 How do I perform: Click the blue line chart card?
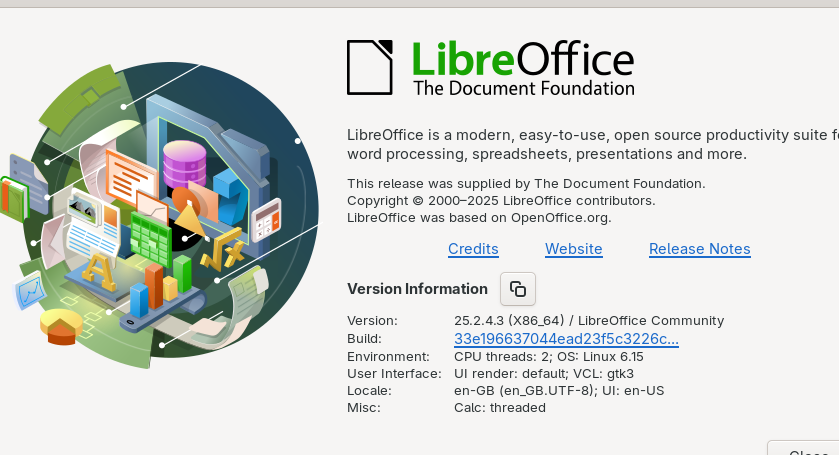click(30, 291)
